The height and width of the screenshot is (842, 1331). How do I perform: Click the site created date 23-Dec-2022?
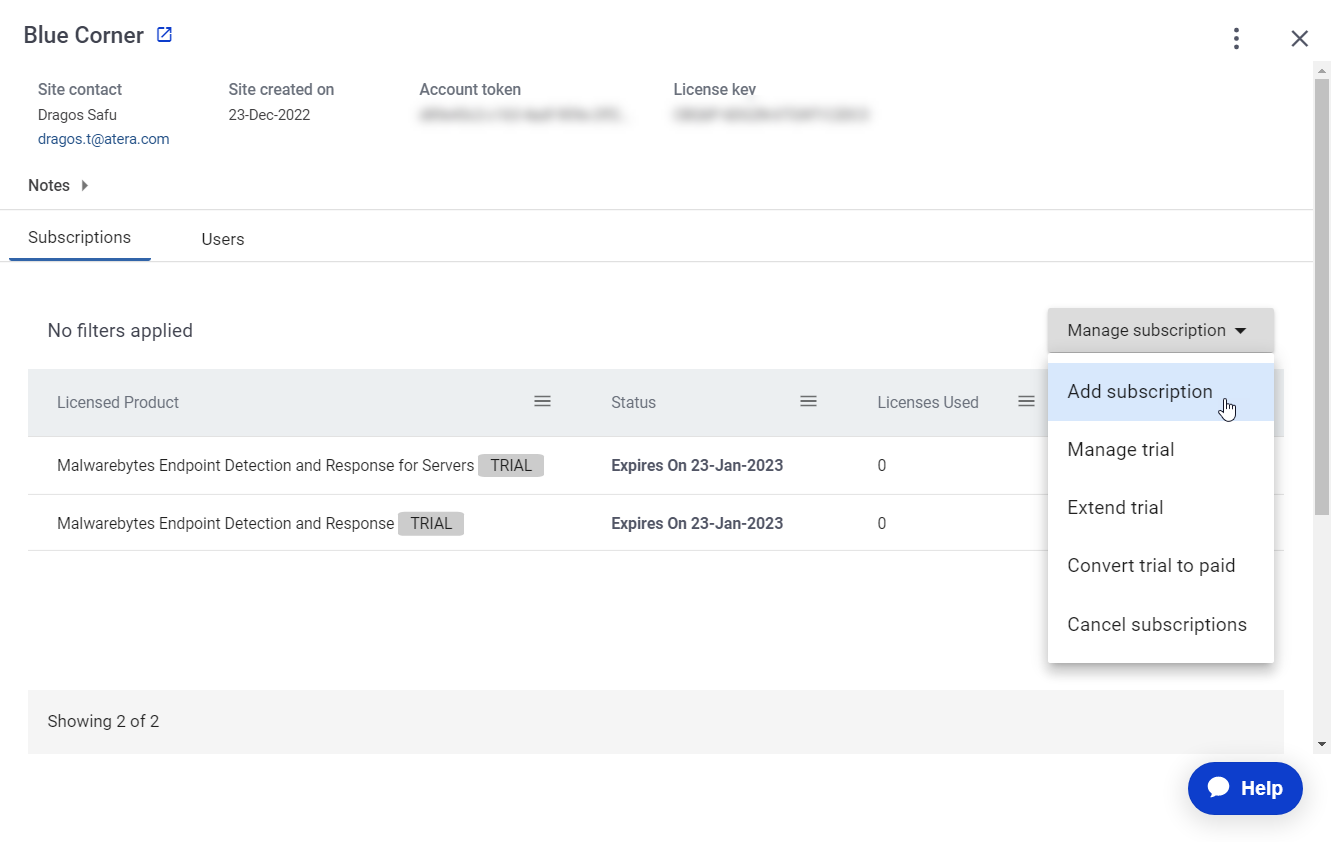pos(269,115)
